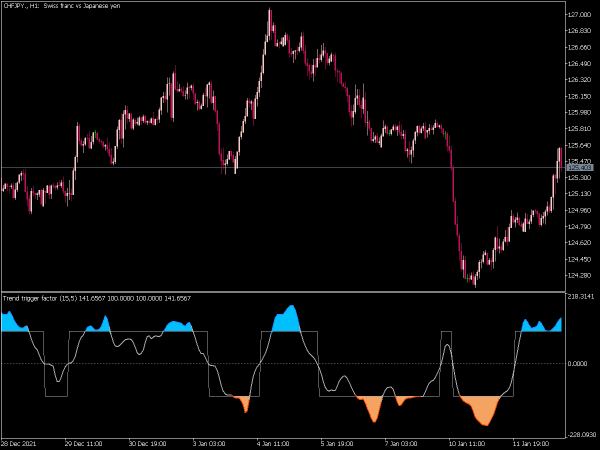The image size is (600, 450).
Task: Click the 126.660 price level label
Action: [580, 47]
